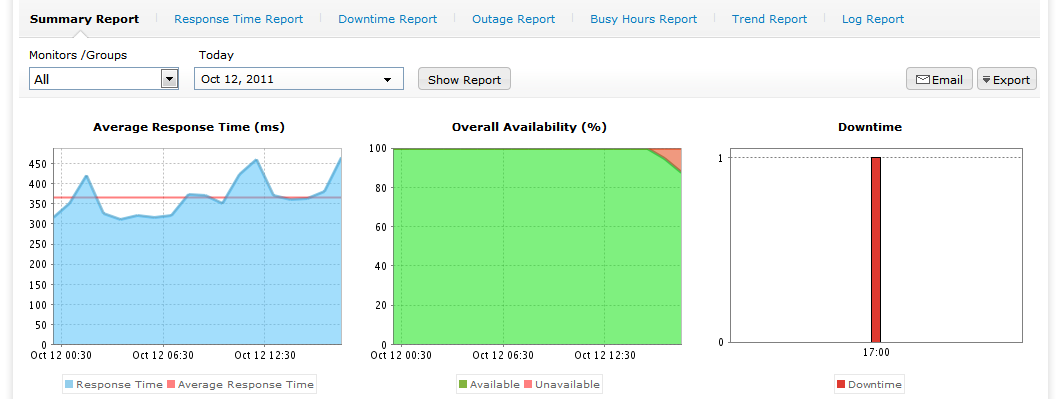
Task: Click the red Average Response Time legend swatch
Action: [171, 384]
